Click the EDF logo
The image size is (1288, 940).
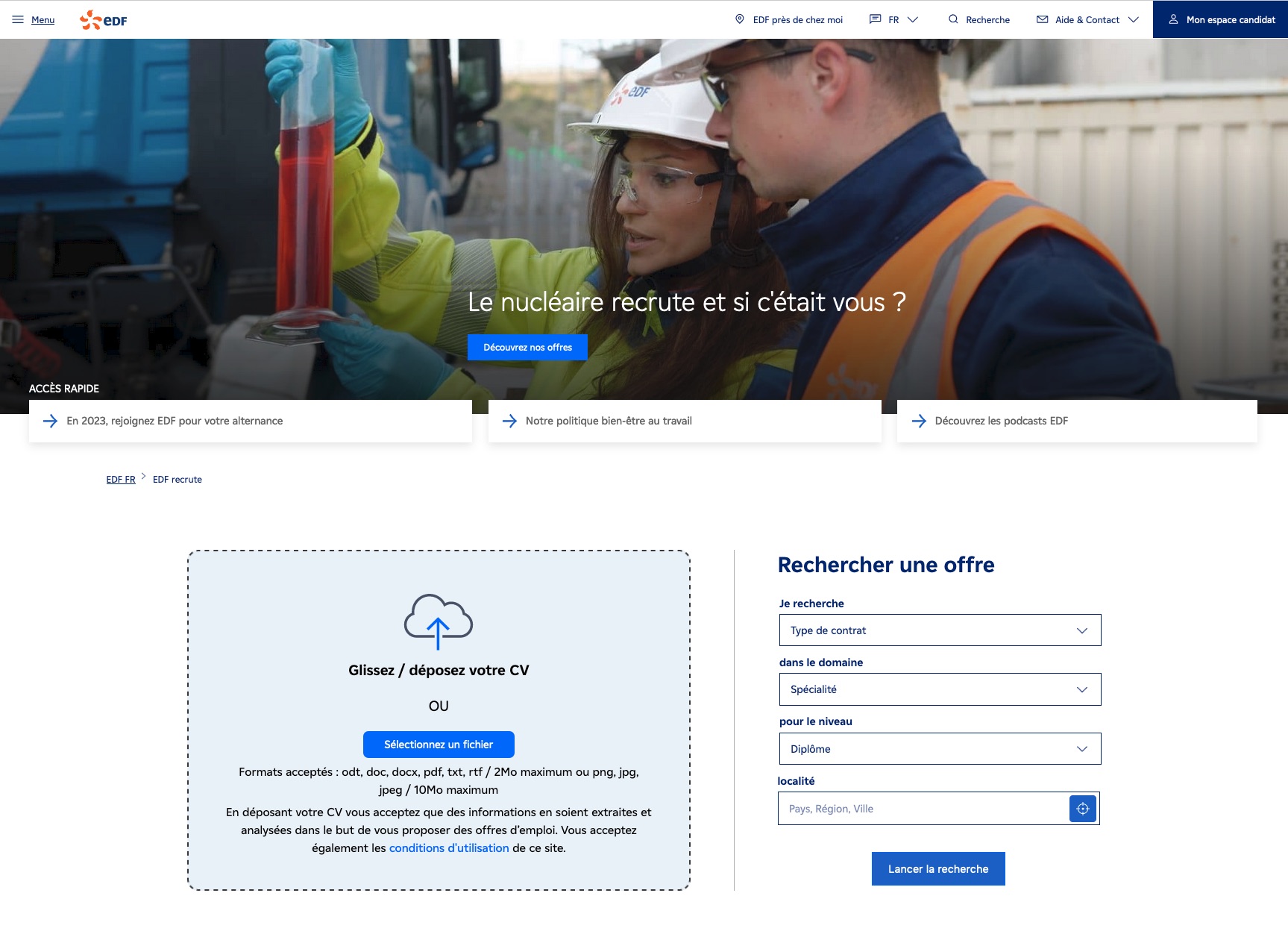(104, 20)
